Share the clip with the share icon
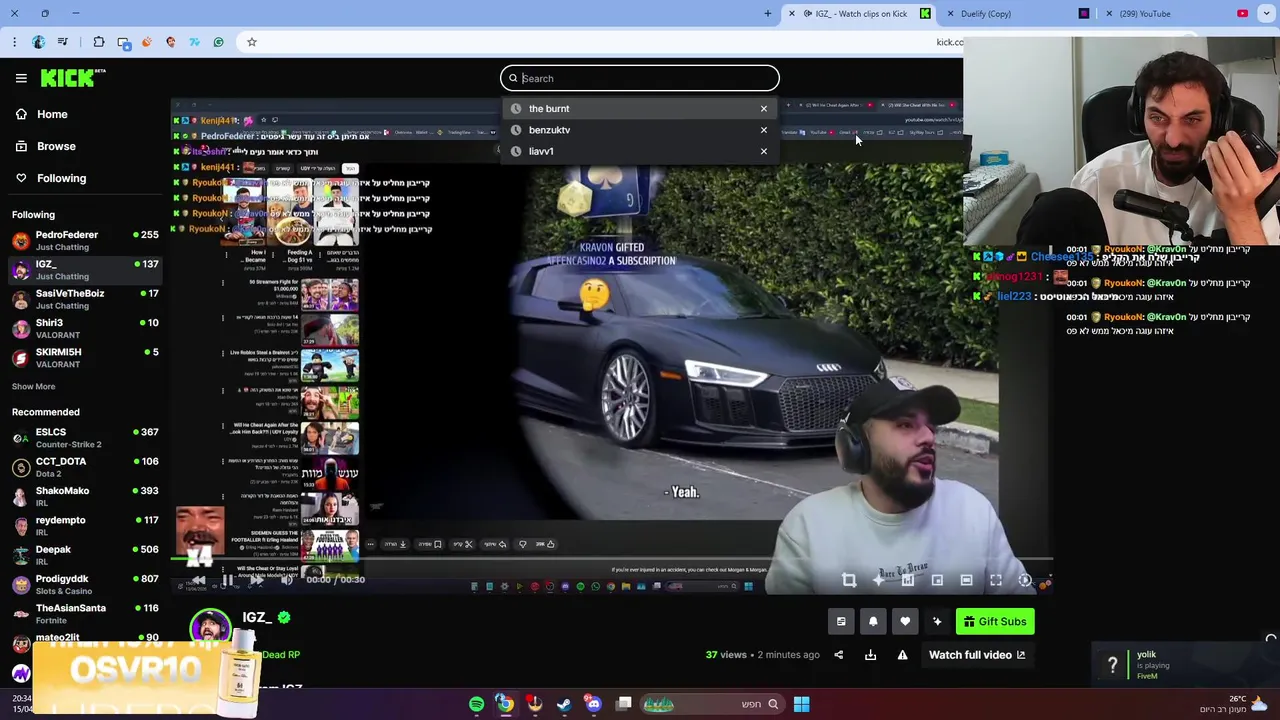Screen dimensions: 1280x720 click(838, 655)
